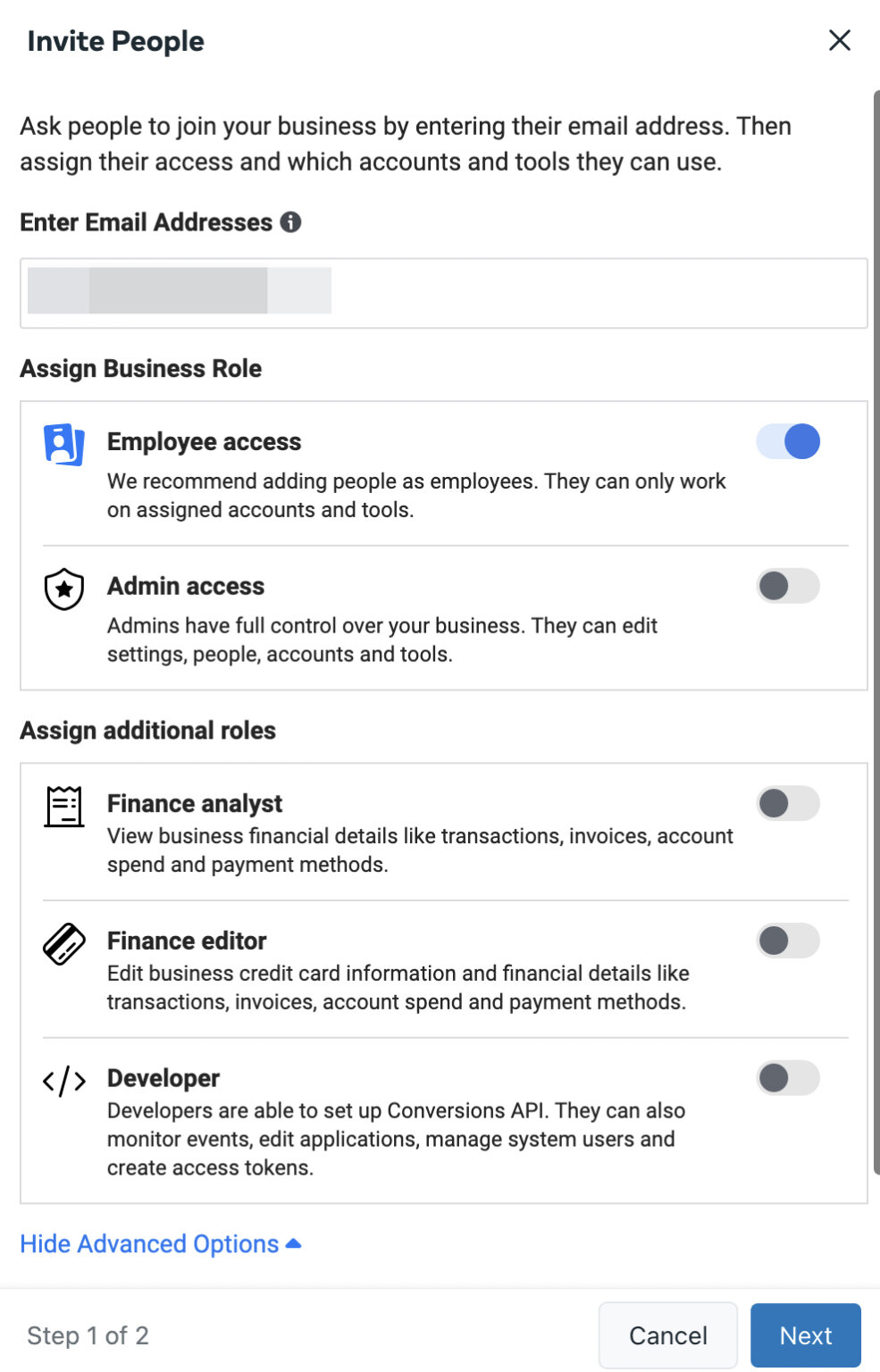Enable the Developer toggle
880x1372 pixels.
click(787, 1078)
